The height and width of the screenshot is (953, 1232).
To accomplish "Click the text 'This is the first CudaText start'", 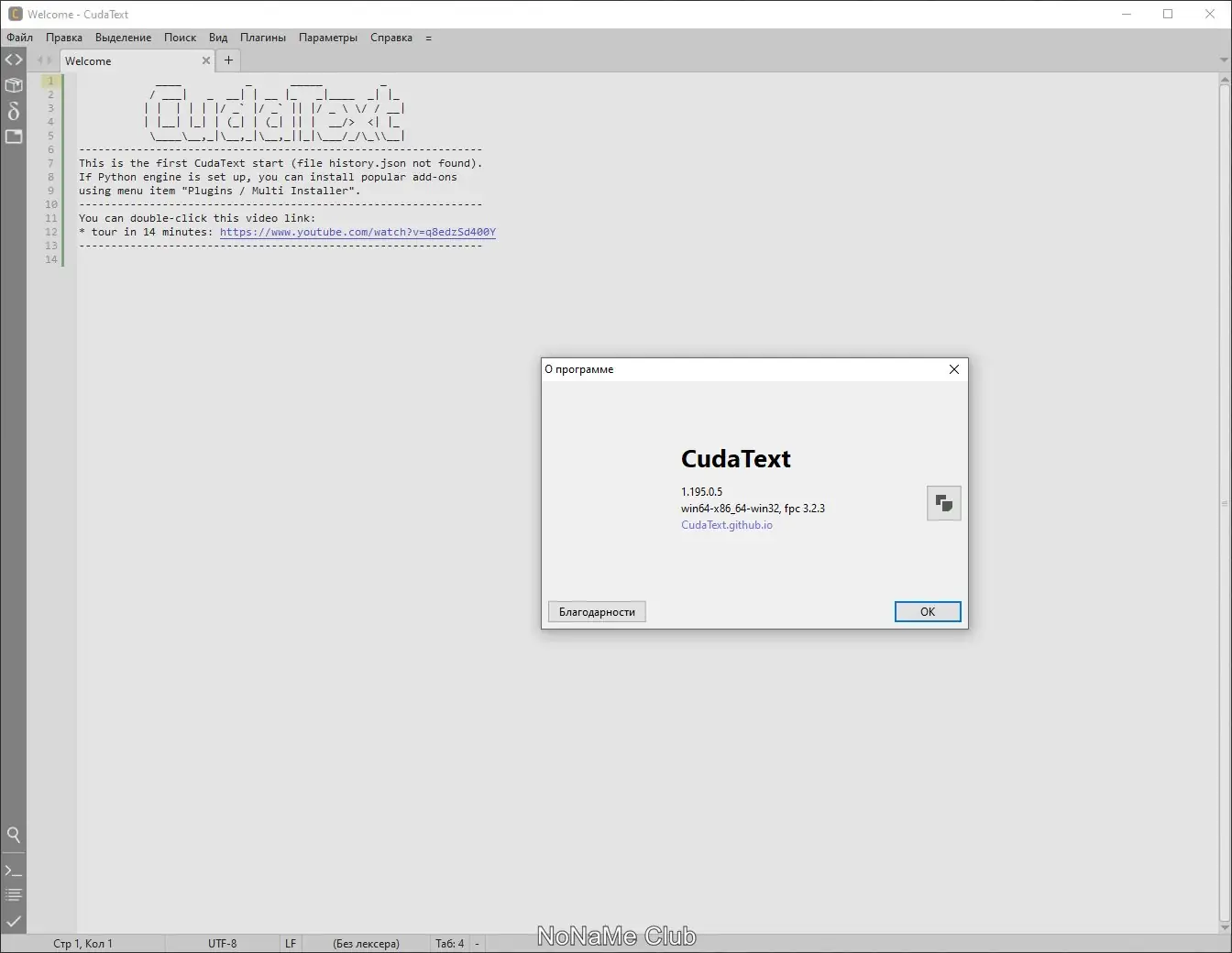I will pos(181,163).
